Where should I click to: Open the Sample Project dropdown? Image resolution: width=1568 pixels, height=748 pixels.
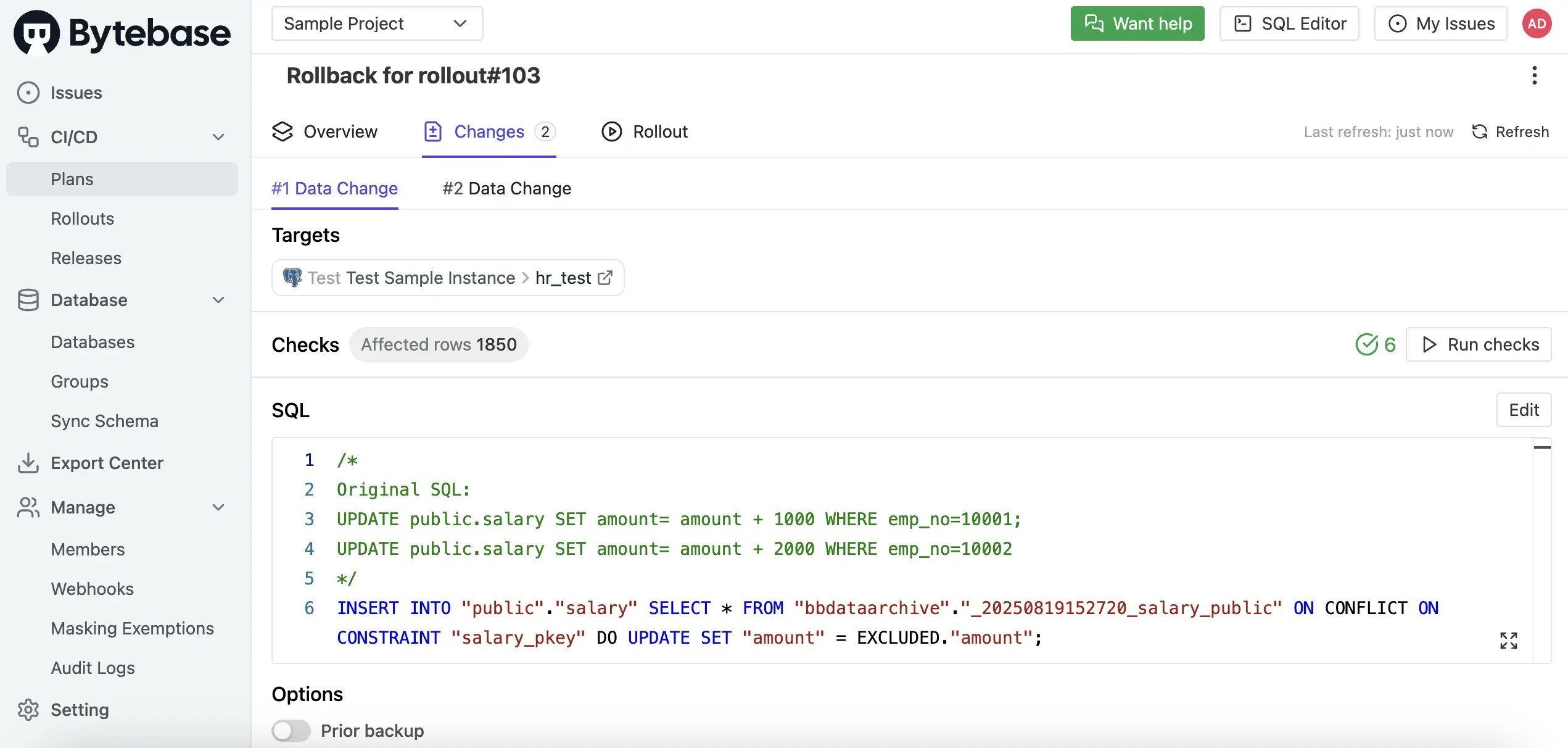click(x=377, y=23)
